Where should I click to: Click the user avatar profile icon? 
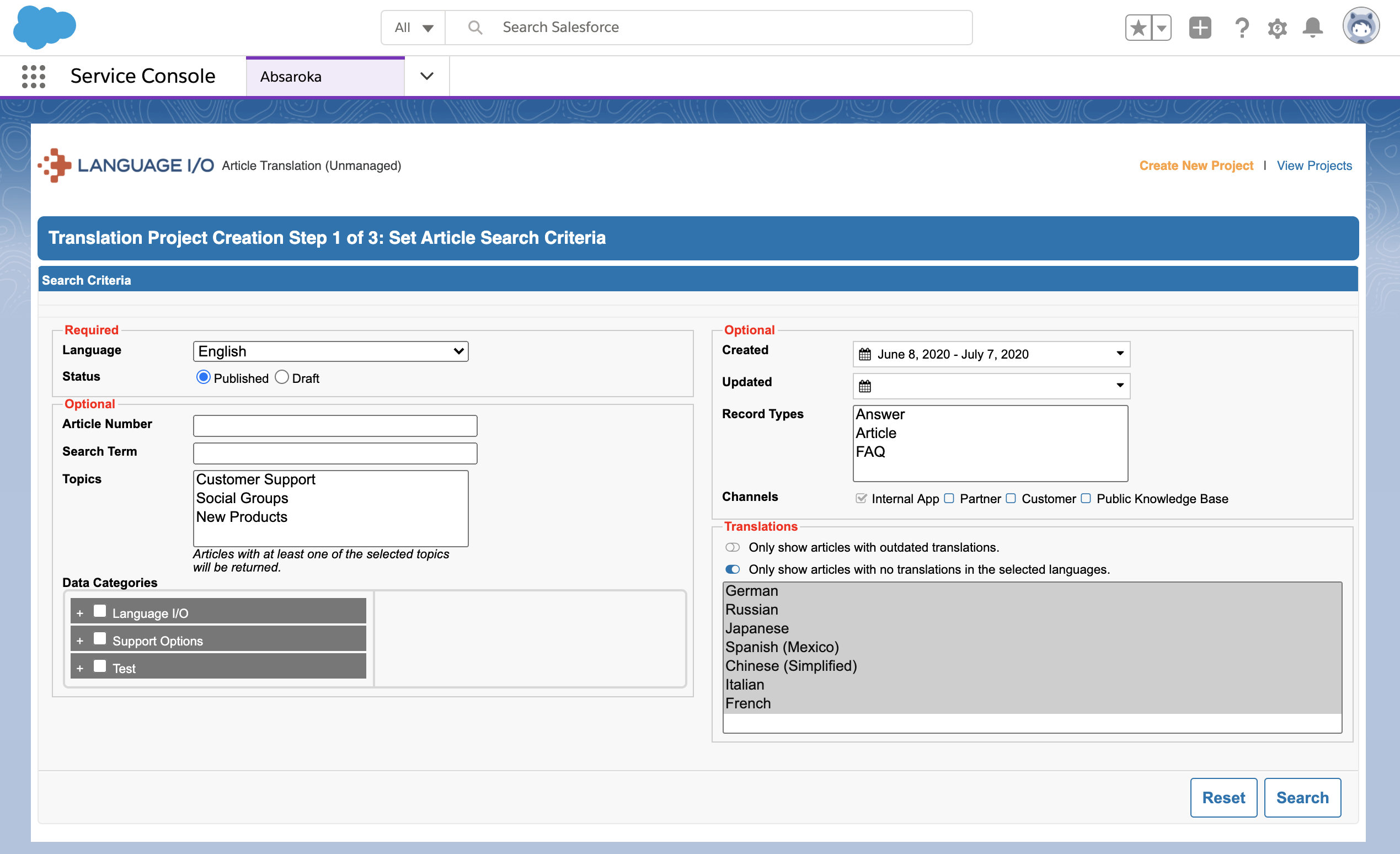(1360, 26)
